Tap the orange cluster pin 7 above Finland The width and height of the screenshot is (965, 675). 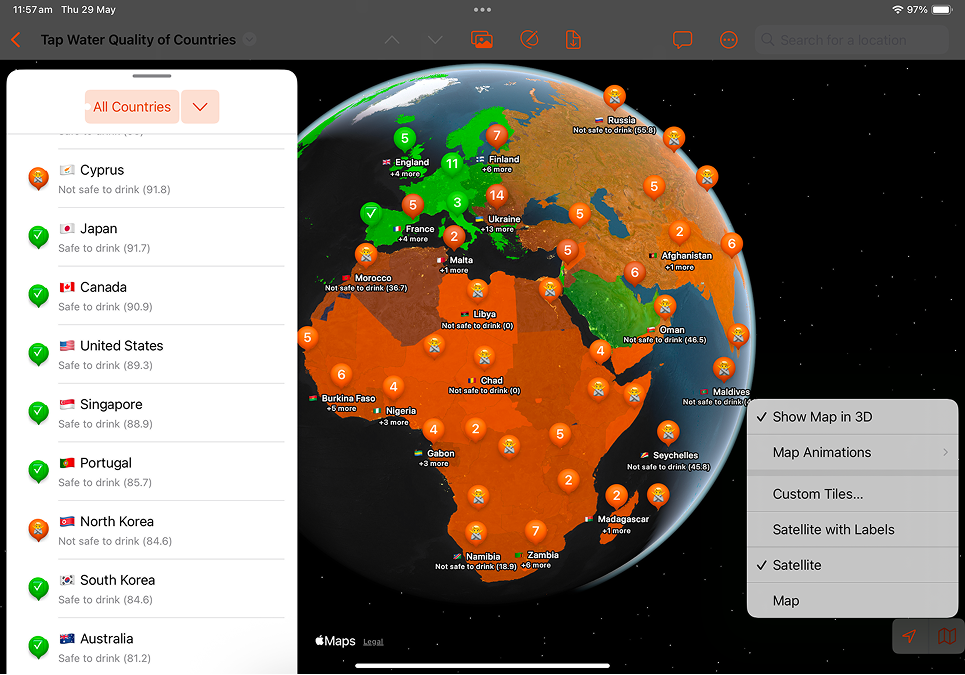(x=497, y=135)
